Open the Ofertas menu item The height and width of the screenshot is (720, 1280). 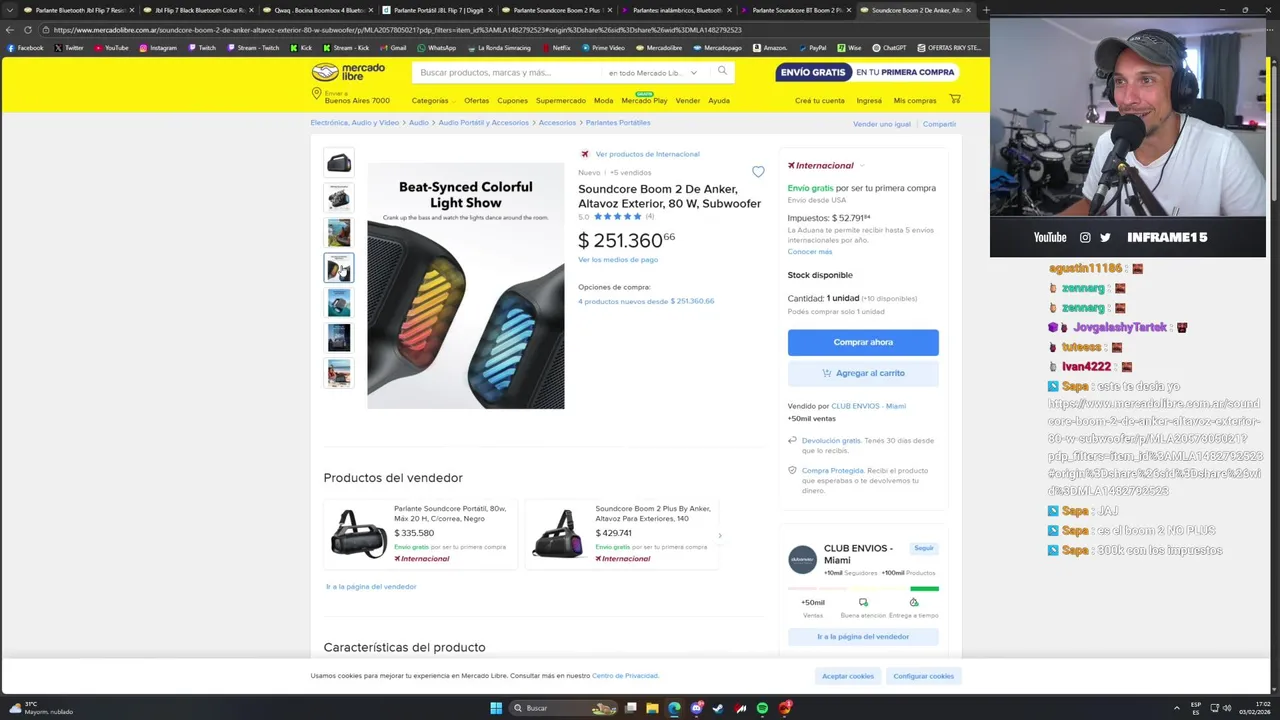tap(476, 100)
